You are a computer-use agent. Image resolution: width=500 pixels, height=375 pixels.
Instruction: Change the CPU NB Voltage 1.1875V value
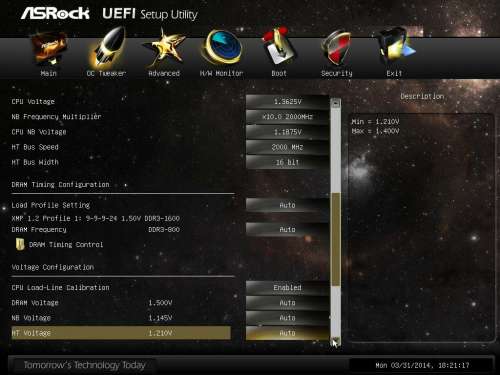coord(287,132)
